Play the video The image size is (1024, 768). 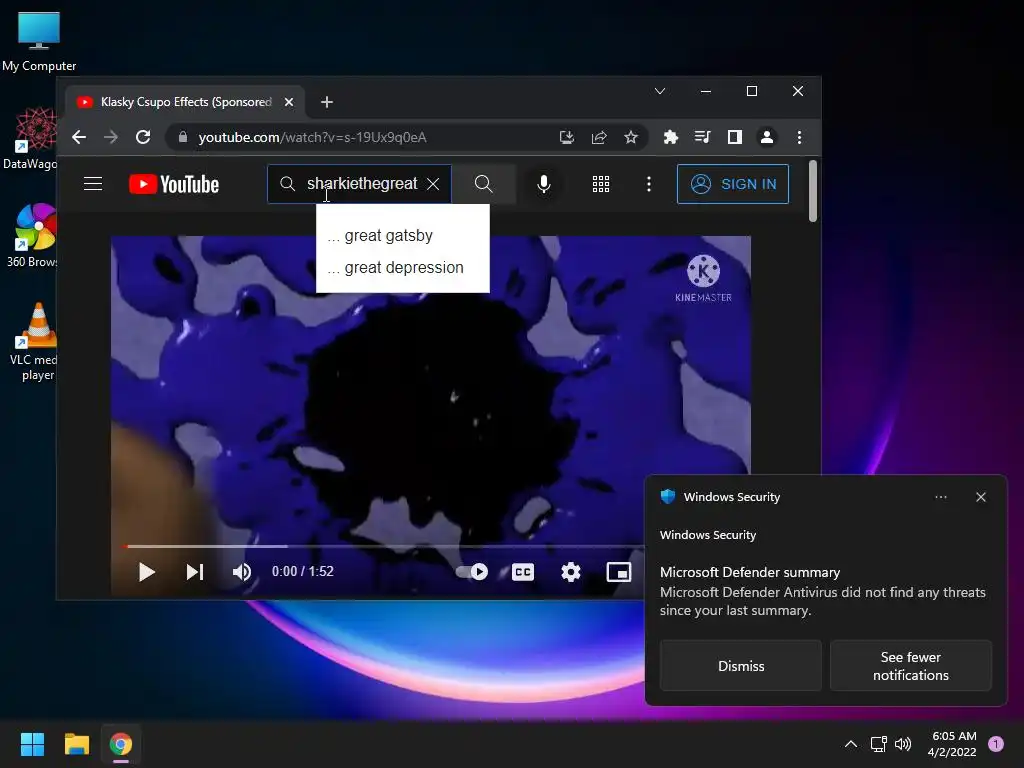(x=147, y=572)
